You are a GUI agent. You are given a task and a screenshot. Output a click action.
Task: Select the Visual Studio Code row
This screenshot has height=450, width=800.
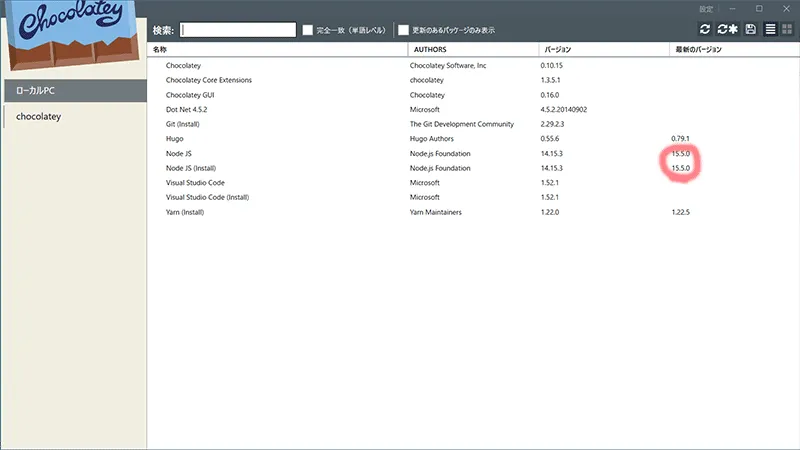[x=473, y=183]
